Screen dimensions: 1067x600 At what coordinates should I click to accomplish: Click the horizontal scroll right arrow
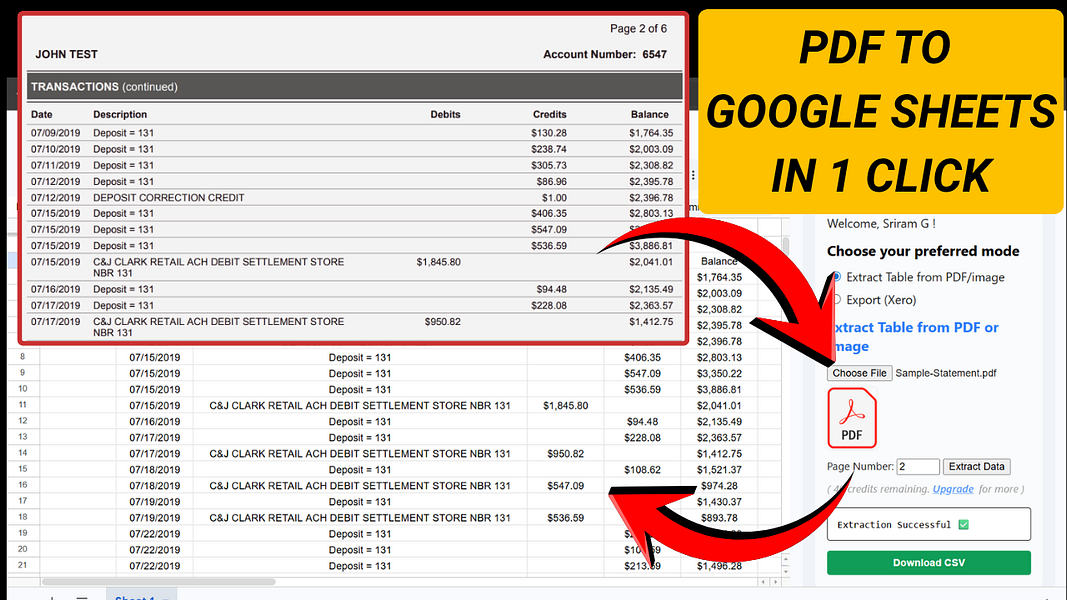pyautogui.click(x=775, y=582)
